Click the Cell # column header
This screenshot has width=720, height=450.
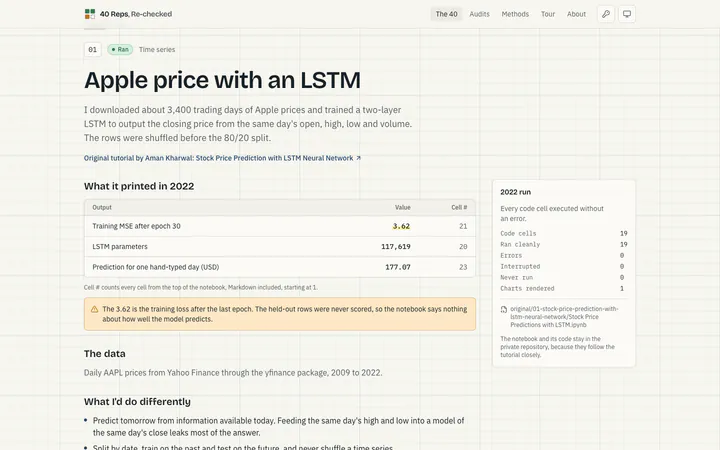(x=459, y=208)
